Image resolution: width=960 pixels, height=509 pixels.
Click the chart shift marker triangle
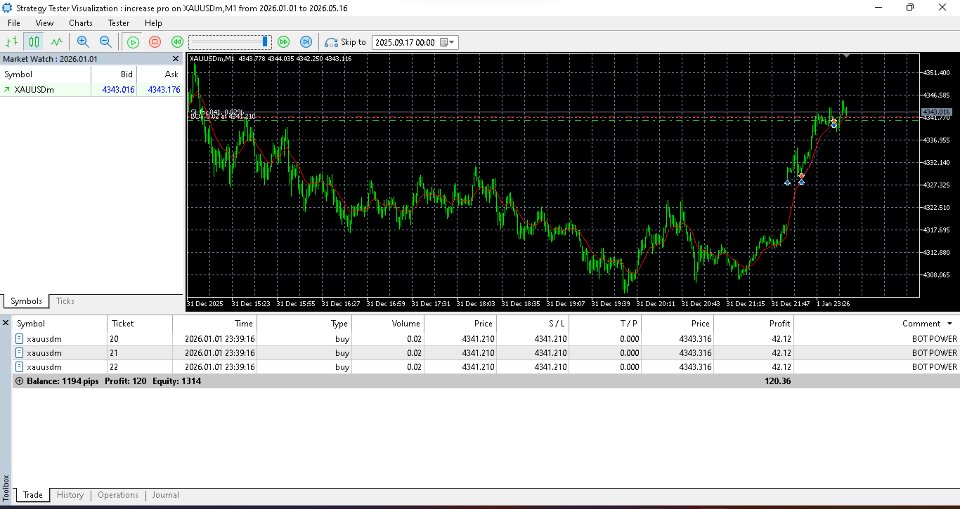click(x=847, y=56)
